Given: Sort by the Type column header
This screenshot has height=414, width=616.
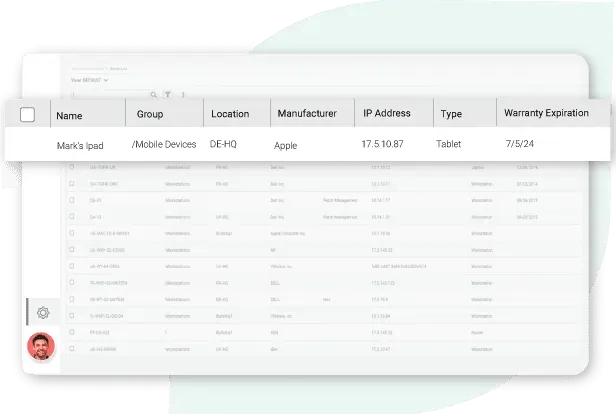Looking at the screenshot, I should tap(451, 114).
